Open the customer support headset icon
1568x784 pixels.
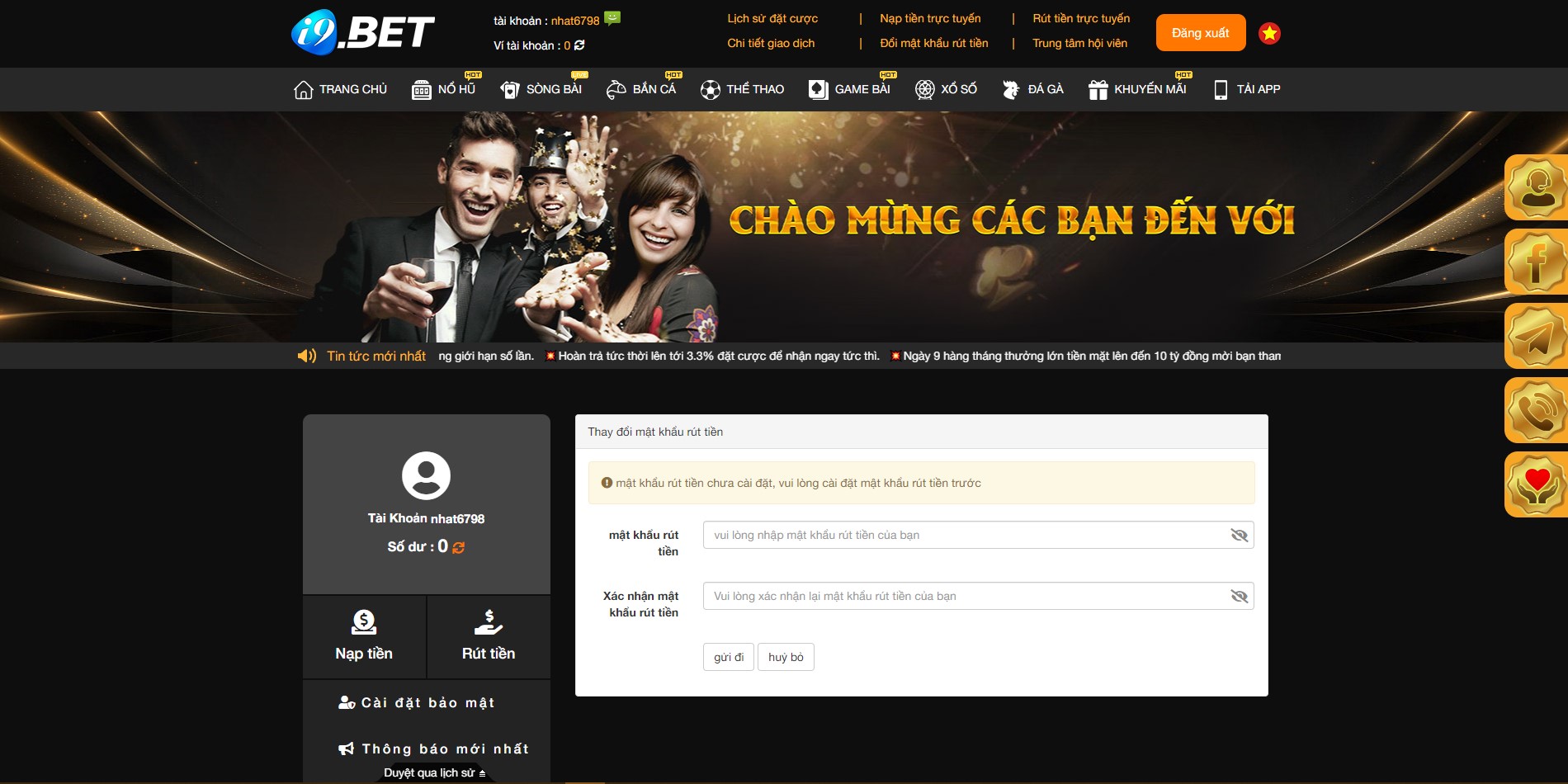[x=1535, y=187]
